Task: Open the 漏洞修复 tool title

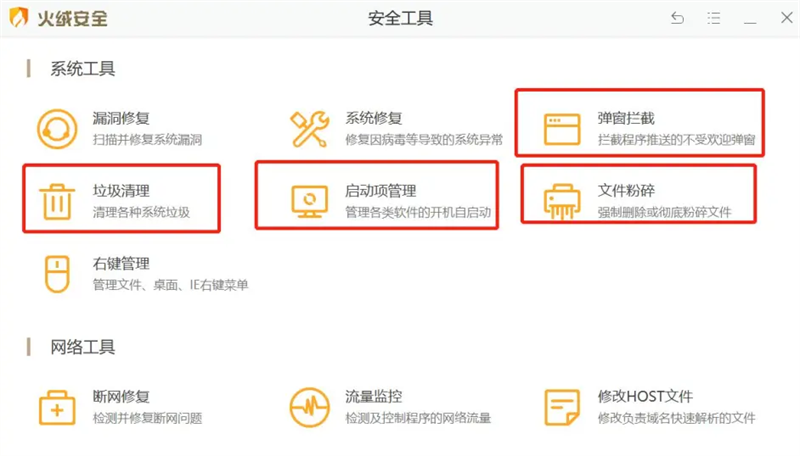Action: [121, 118]
